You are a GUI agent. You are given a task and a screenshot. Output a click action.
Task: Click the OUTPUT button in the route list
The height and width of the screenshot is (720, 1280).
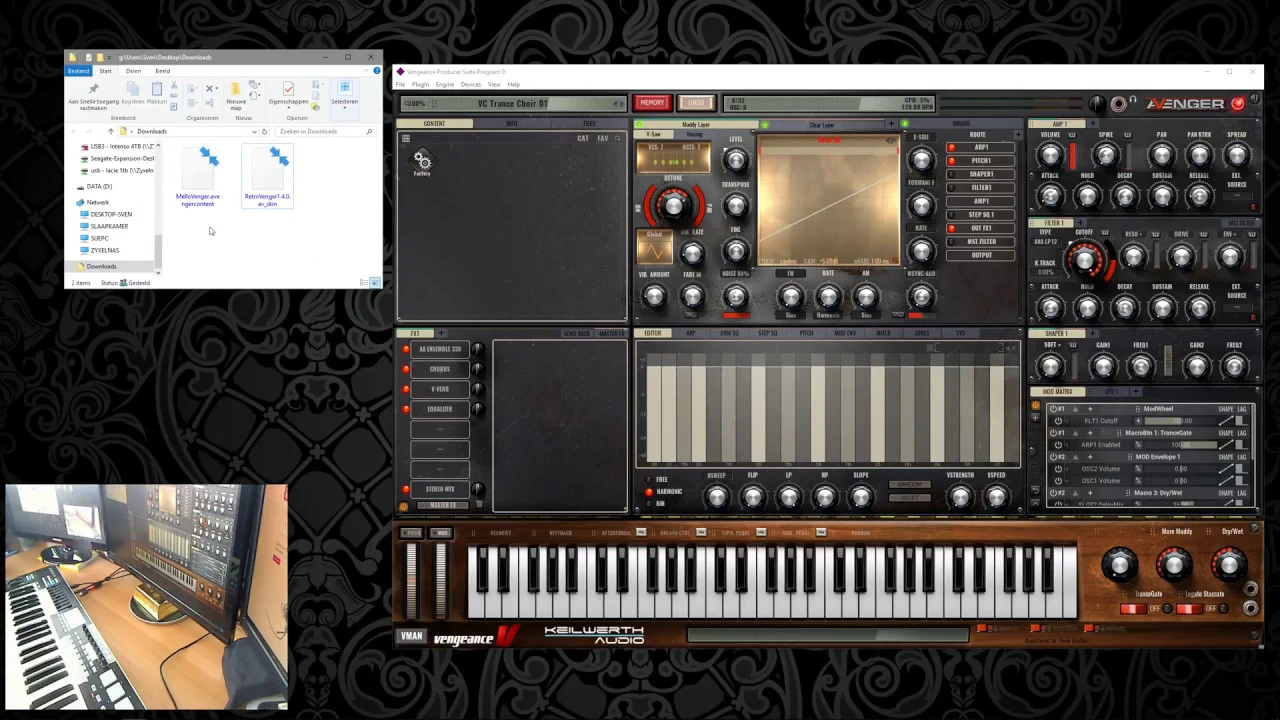point(982,255)
